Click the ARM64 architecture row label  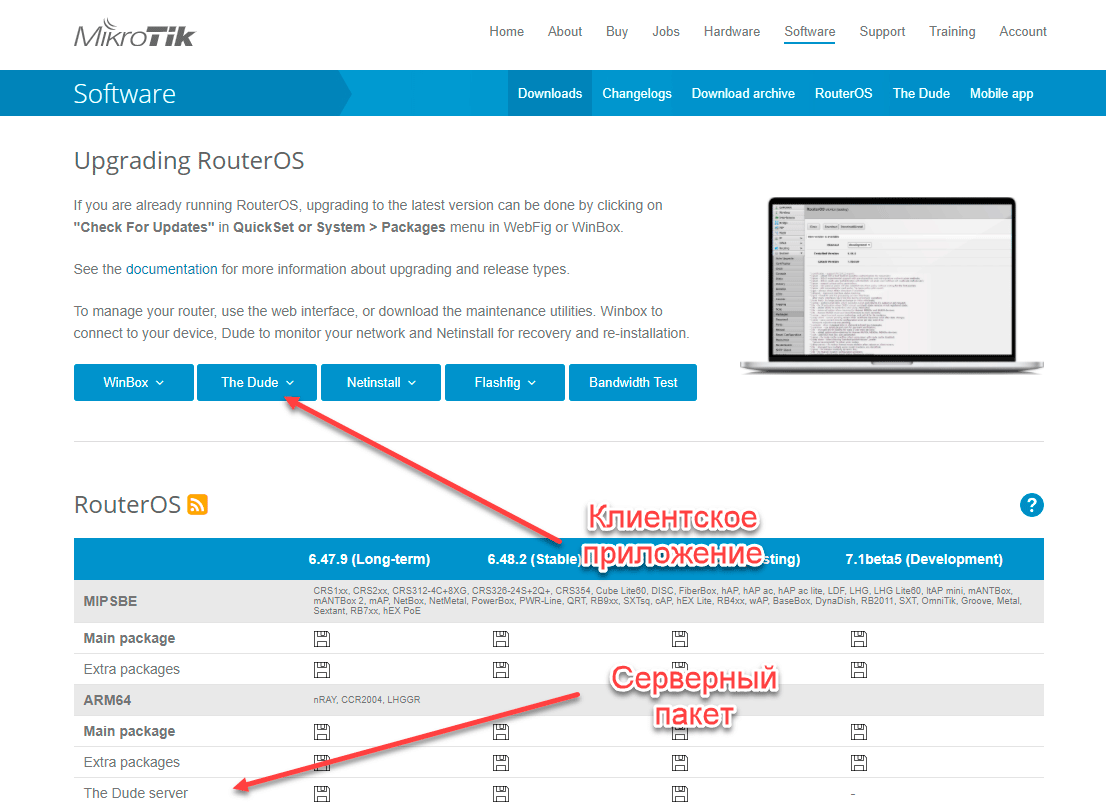(107, 700)
